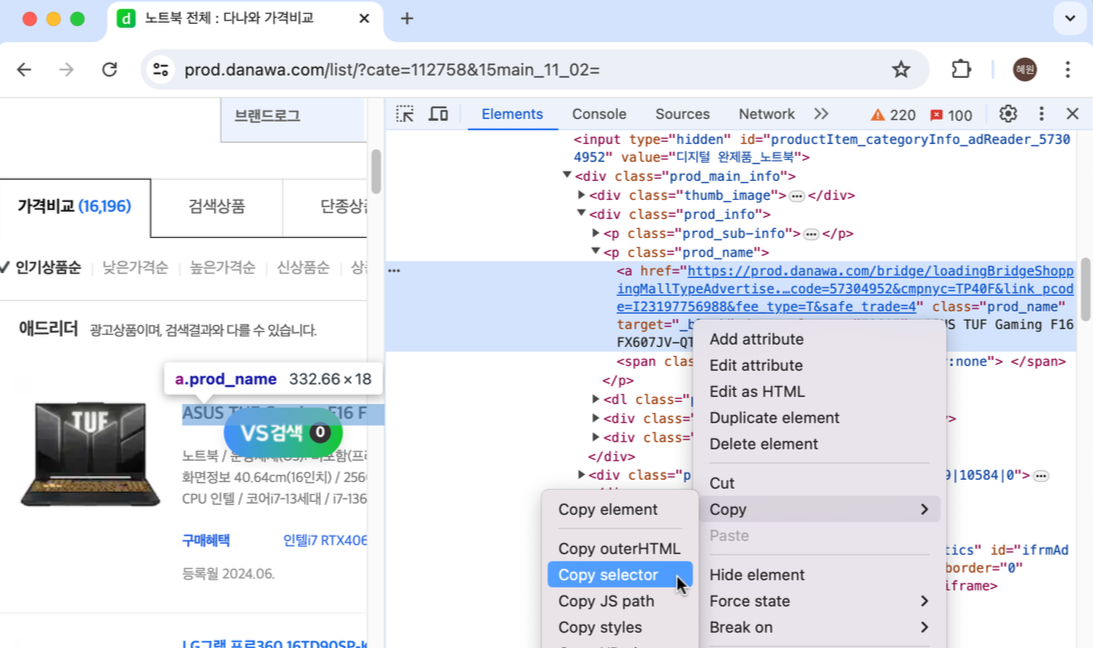Open the tab search dropdown arrow
The height and width of the screenshot is (648, 1093).
1069,19
